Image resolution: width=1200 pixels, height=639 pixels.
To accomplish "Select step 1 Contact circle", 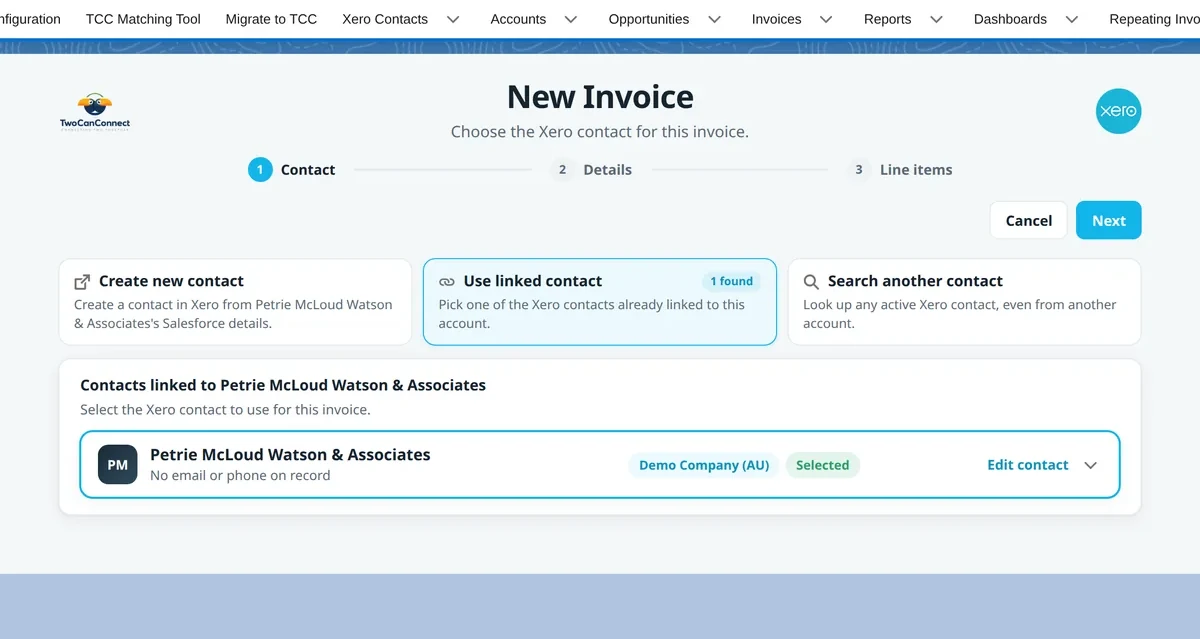I will (260, 170).
